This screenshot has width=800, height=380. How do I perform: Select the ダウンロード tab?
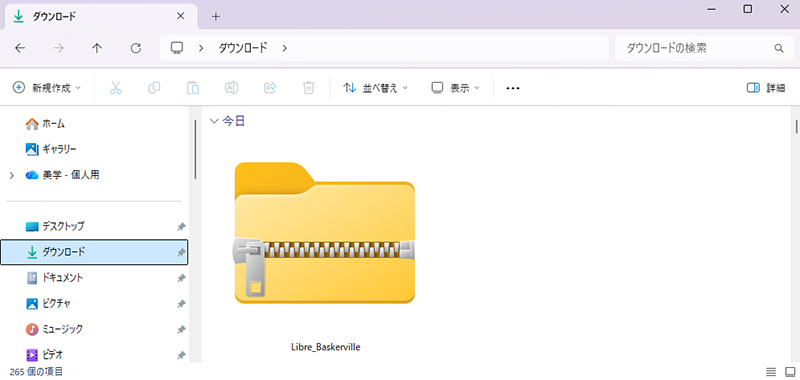[x=101, y=16]
